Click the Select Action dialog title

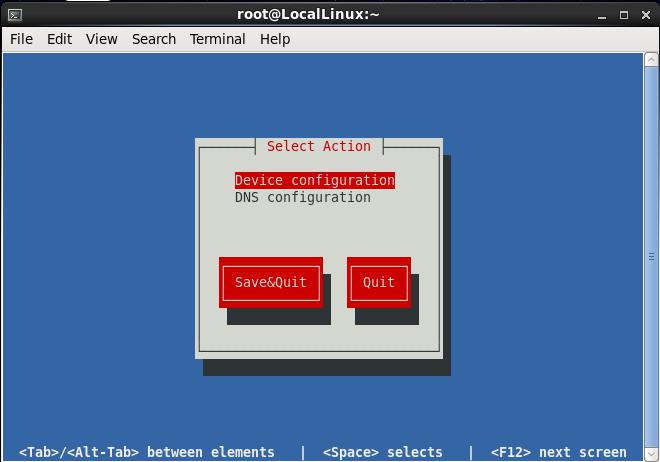pyautogui.click(x=319, y=146)
